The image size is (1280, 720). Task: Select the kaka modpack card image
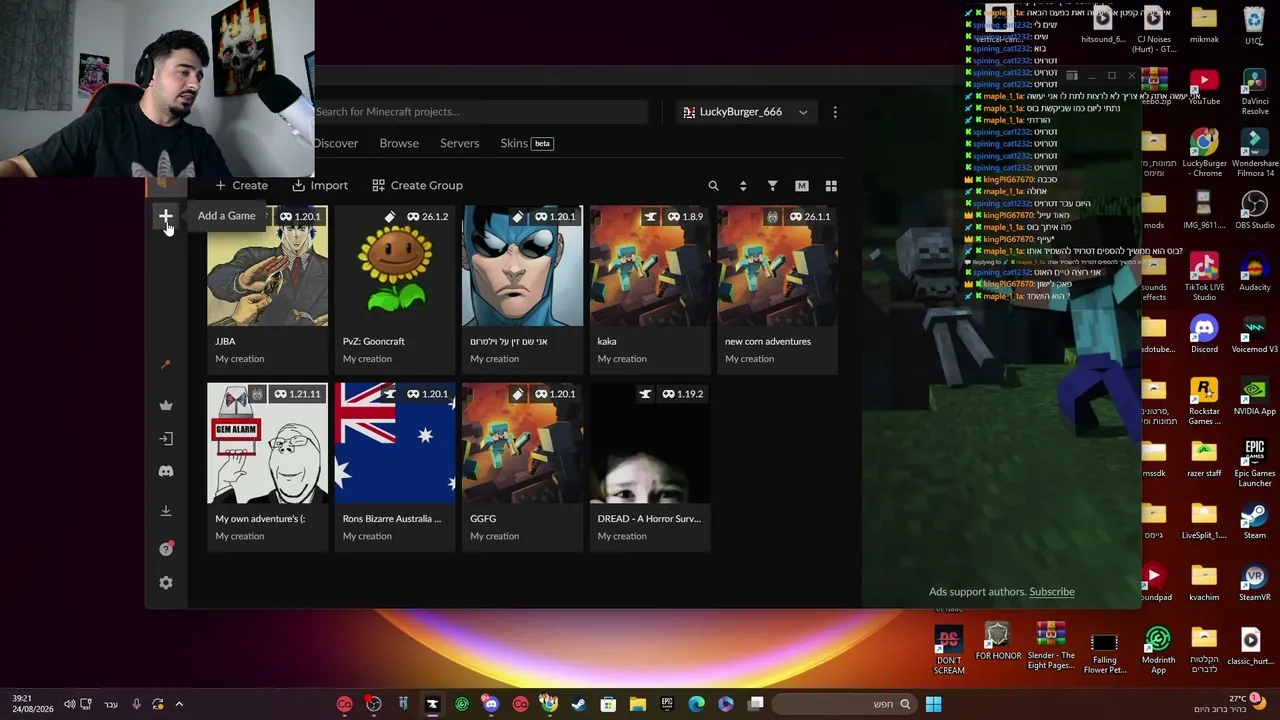[x=650, y=266]
